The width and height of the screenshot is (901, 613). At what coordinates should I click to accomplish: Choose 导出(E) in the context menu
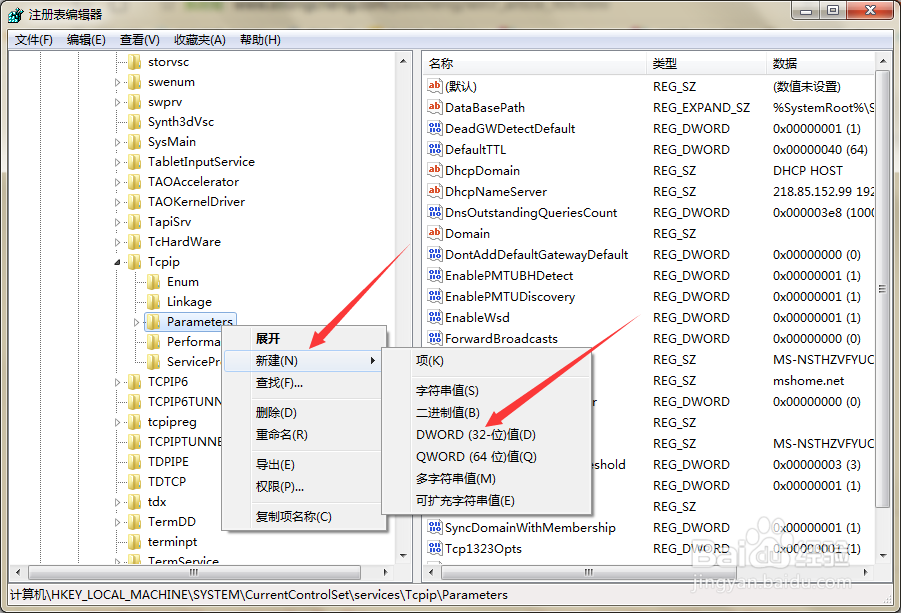click(x=304, y=464)
